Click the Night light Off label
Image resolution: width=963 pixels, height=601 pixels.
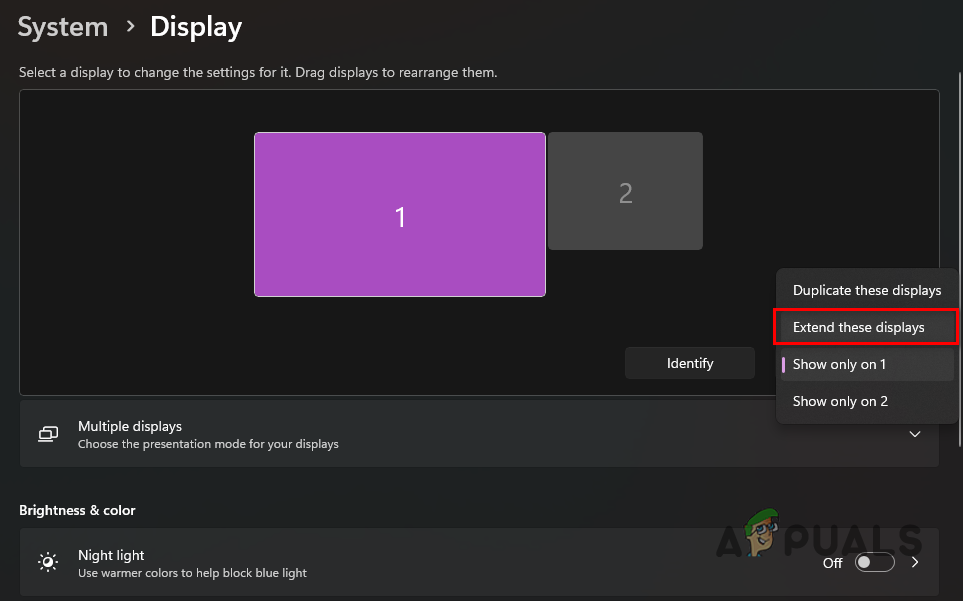pos(832,563)
